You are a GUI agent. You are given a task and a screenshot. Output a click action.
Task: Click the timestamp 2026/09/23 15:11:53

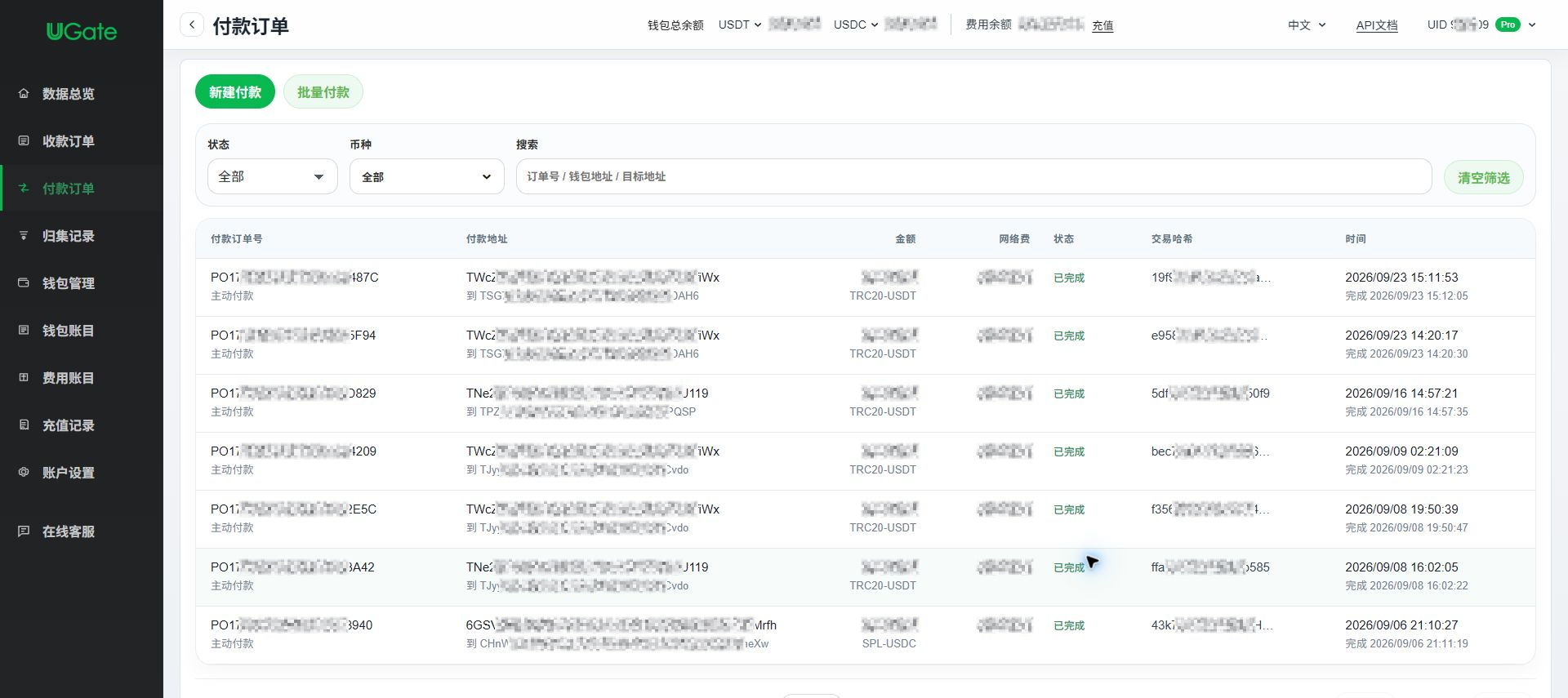point(1401,278)
